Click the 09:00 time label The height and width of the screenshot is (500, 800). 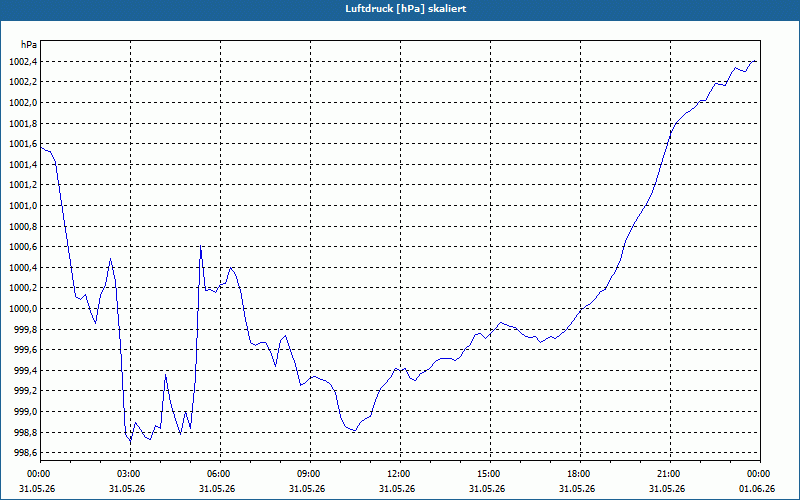(310, 474)
